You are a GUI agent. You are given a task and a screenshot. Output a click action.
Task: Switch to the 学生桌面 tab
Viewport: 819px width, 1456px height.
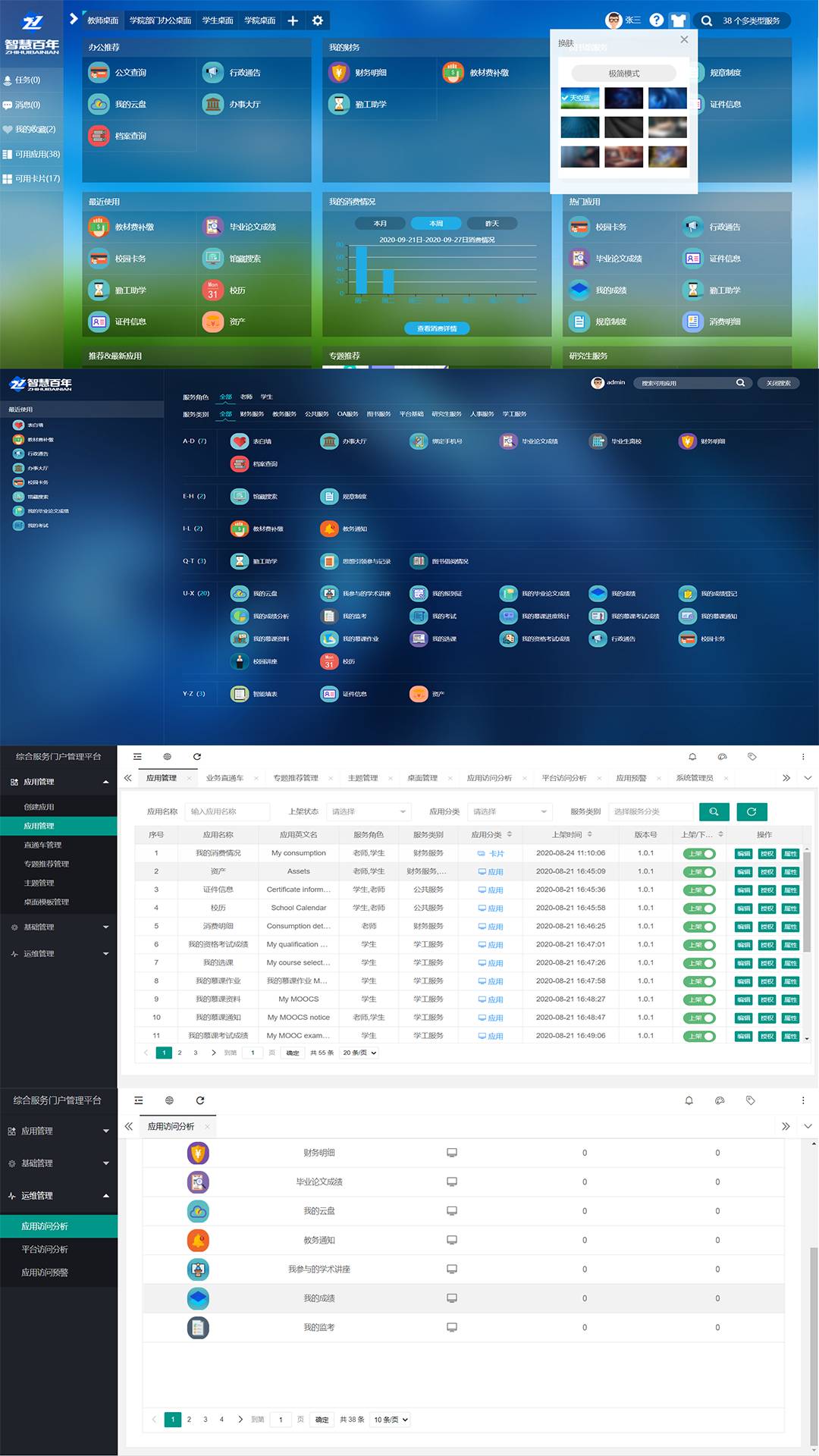click(218, 20)
